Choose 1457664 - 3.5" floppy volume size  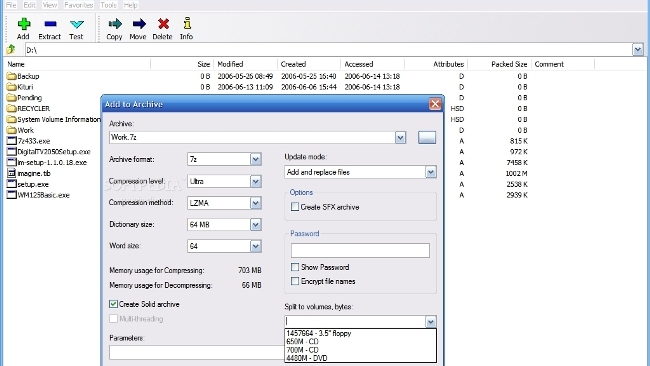[x=360, y=333]
